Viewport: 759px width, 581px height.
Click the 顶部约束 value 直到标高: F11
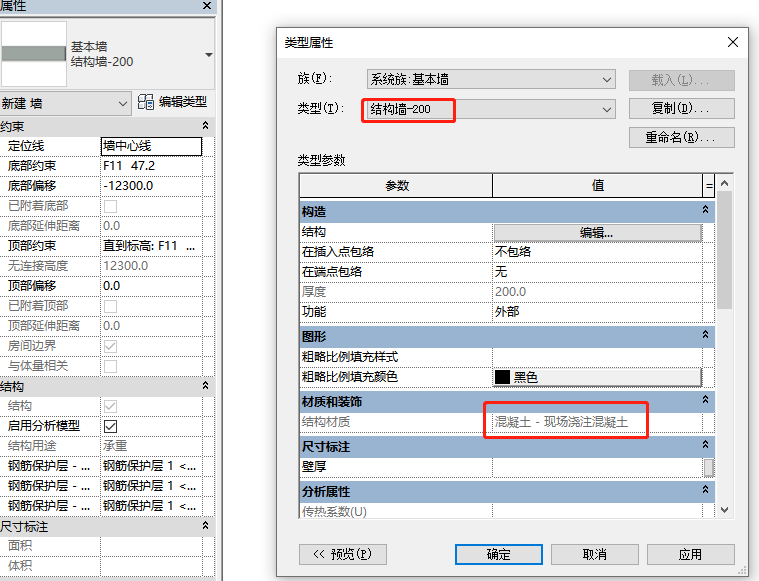click(151, 246)
